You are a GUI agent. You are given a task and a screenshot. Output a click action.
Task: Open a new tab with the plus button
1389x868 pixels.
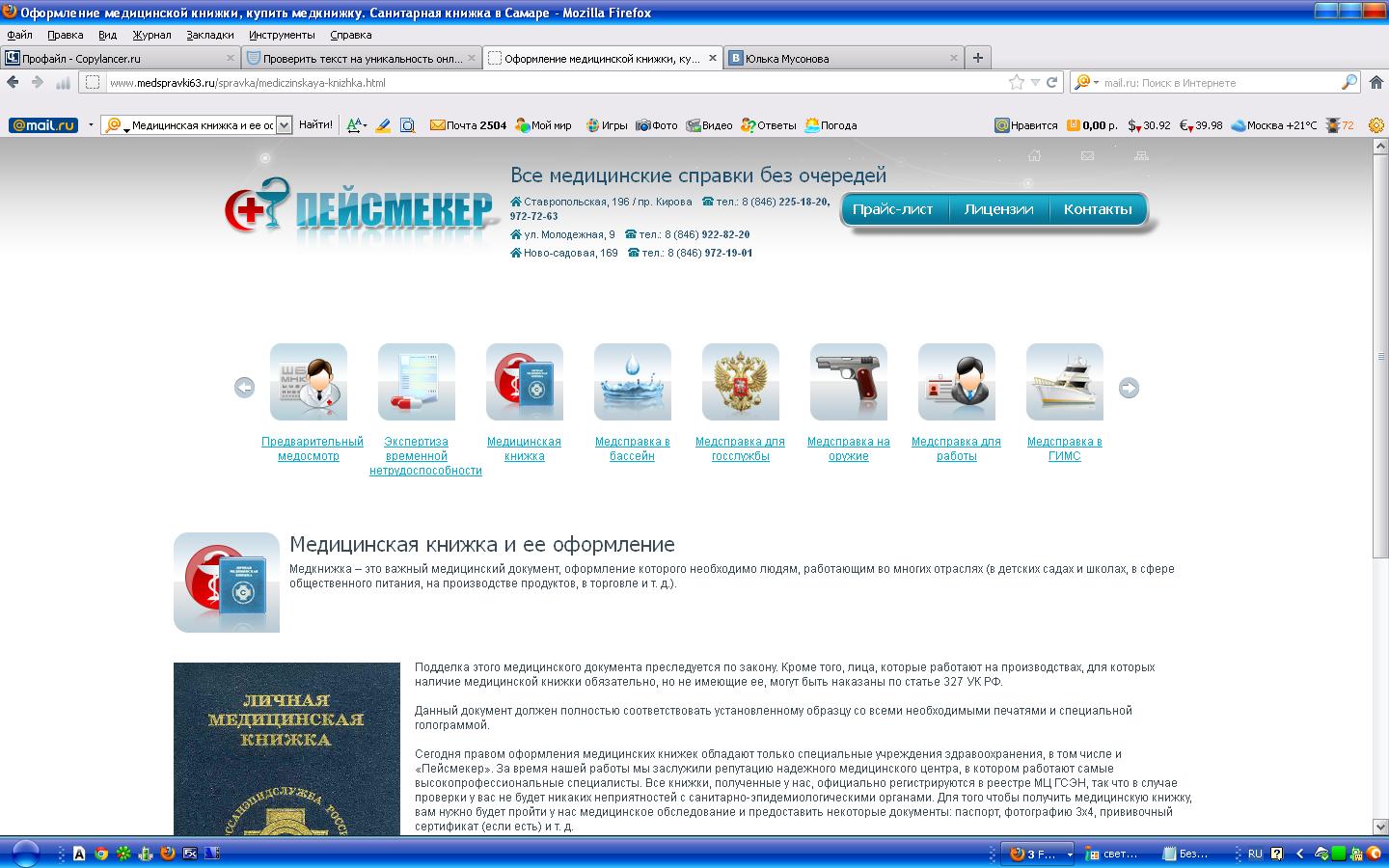pos(977,58)
